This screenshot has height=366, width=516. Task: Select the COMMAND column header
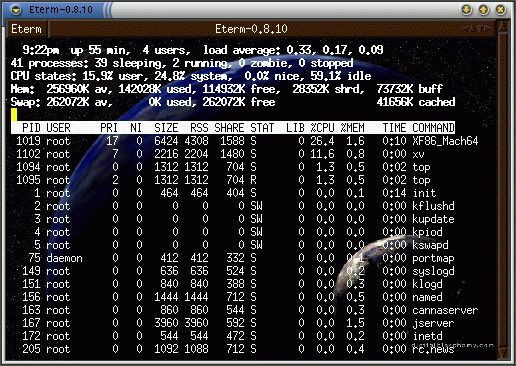click(433, 128)
